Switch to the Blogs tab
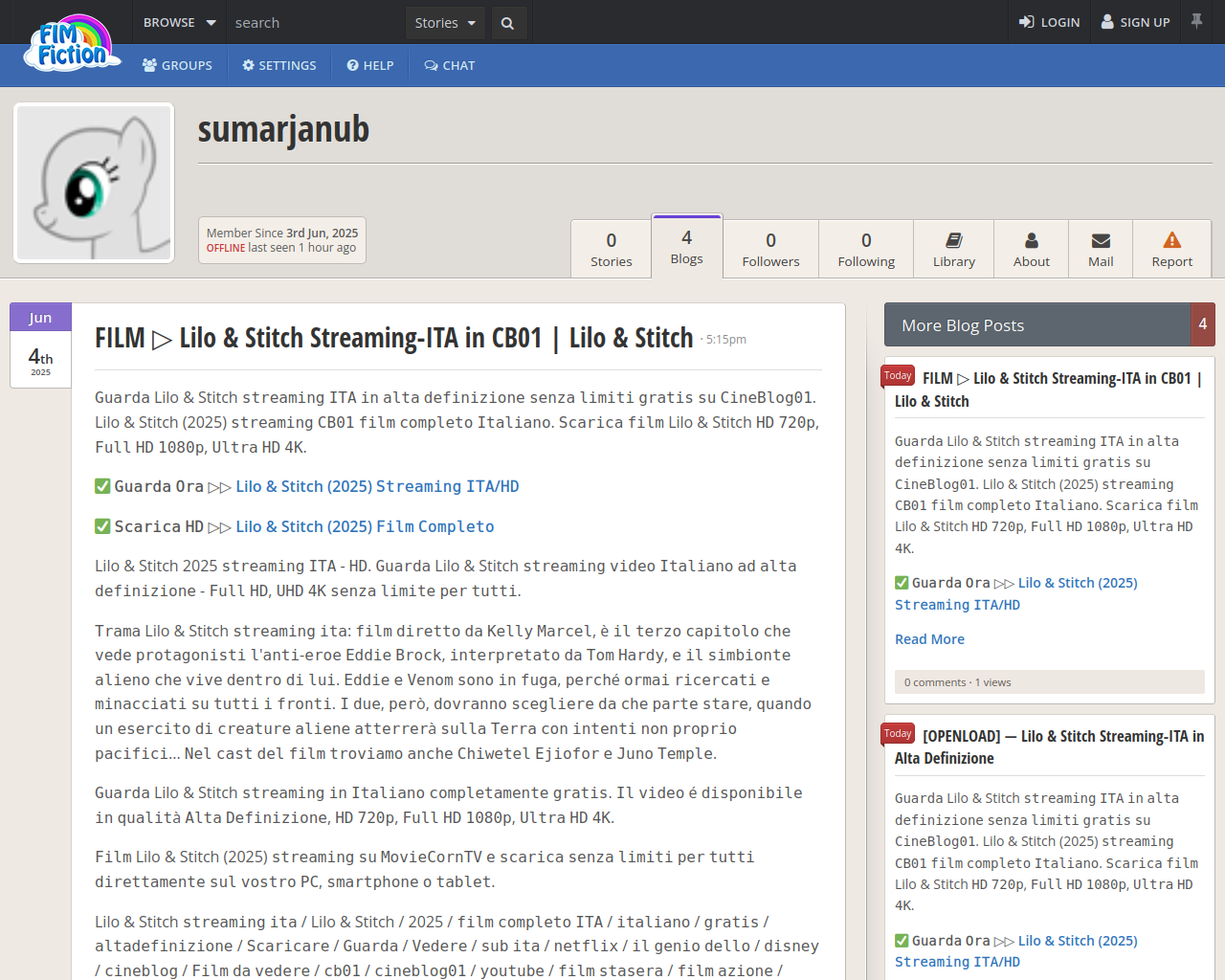This screenshot has width=1225, height=980. pos(687,247)
